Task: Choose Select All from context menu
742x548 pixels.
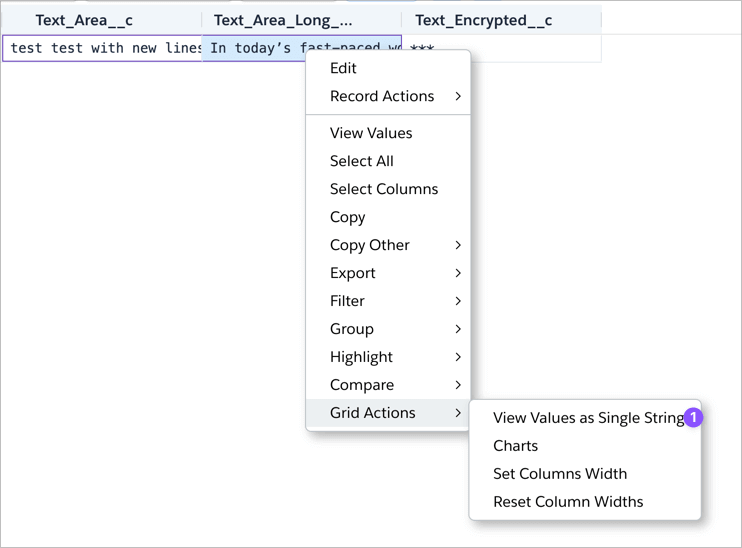Action: (x=362, y=161)
